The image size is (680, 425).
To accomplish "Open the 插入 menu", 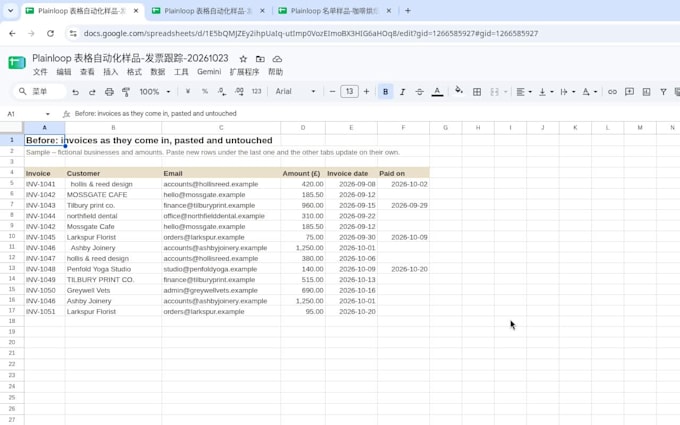I will (111, 72).
